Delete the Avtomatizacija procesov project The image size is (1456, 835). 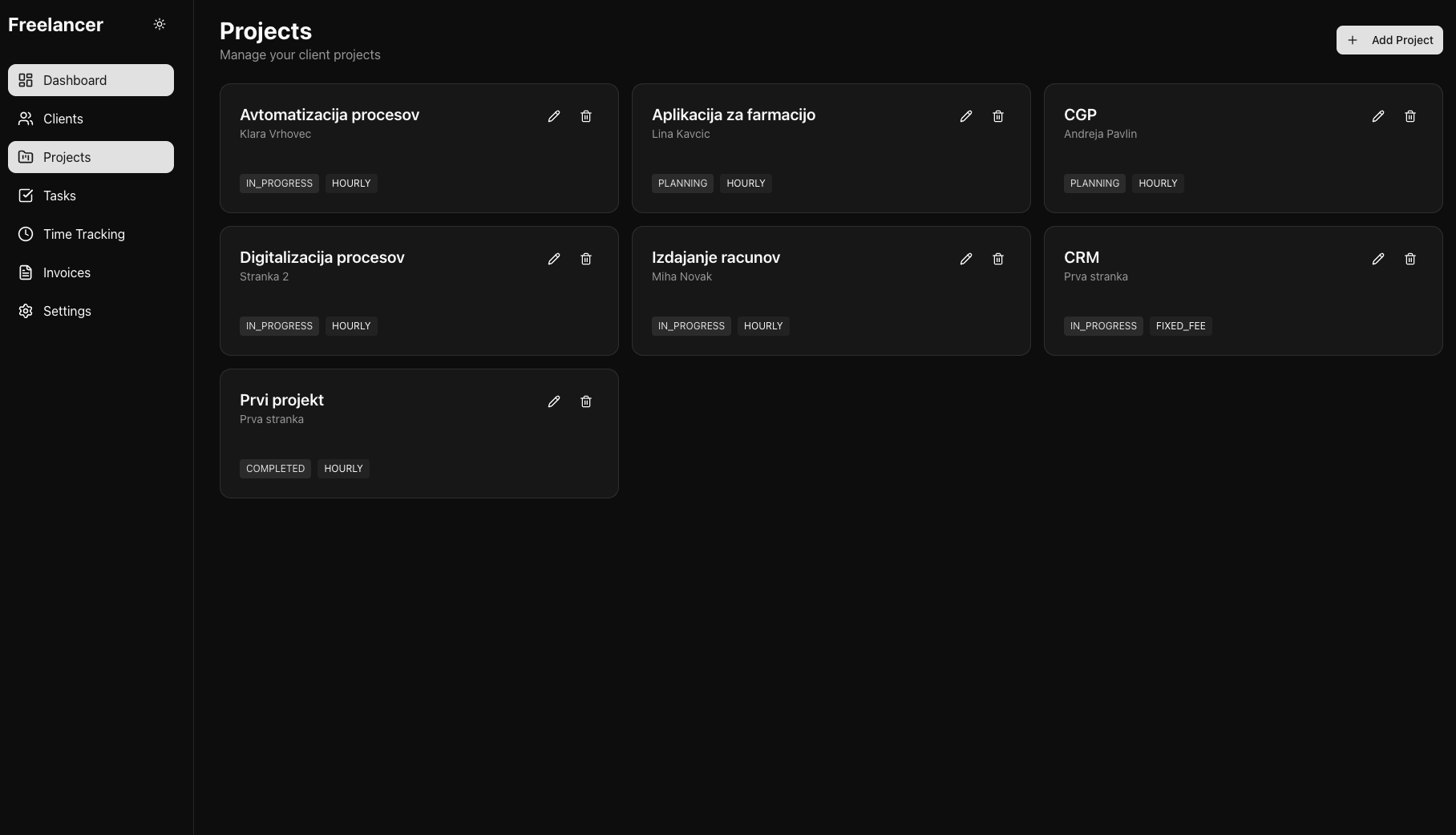[x=586, y=116]
